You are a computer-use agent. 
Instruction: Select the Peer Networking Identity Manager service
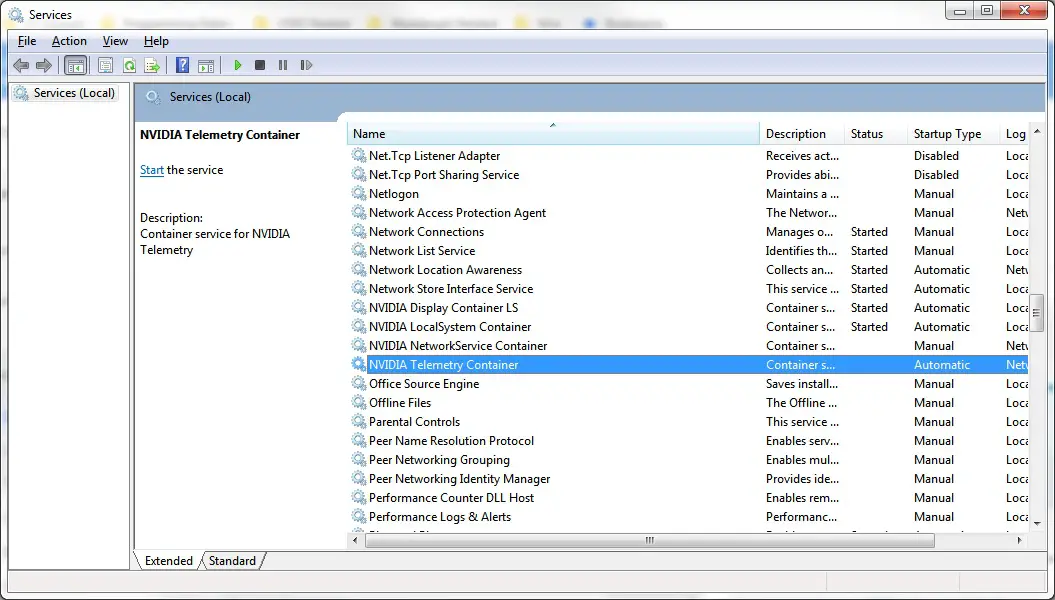coord(460,479)
